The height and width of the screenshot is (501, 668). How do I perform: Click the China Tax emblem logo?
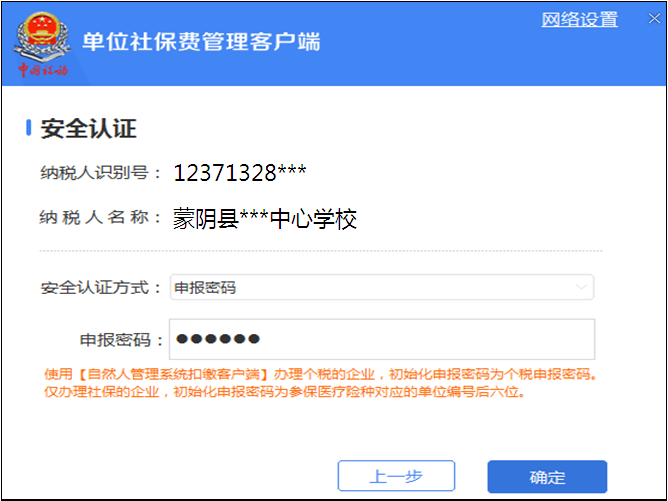[41, 44]
